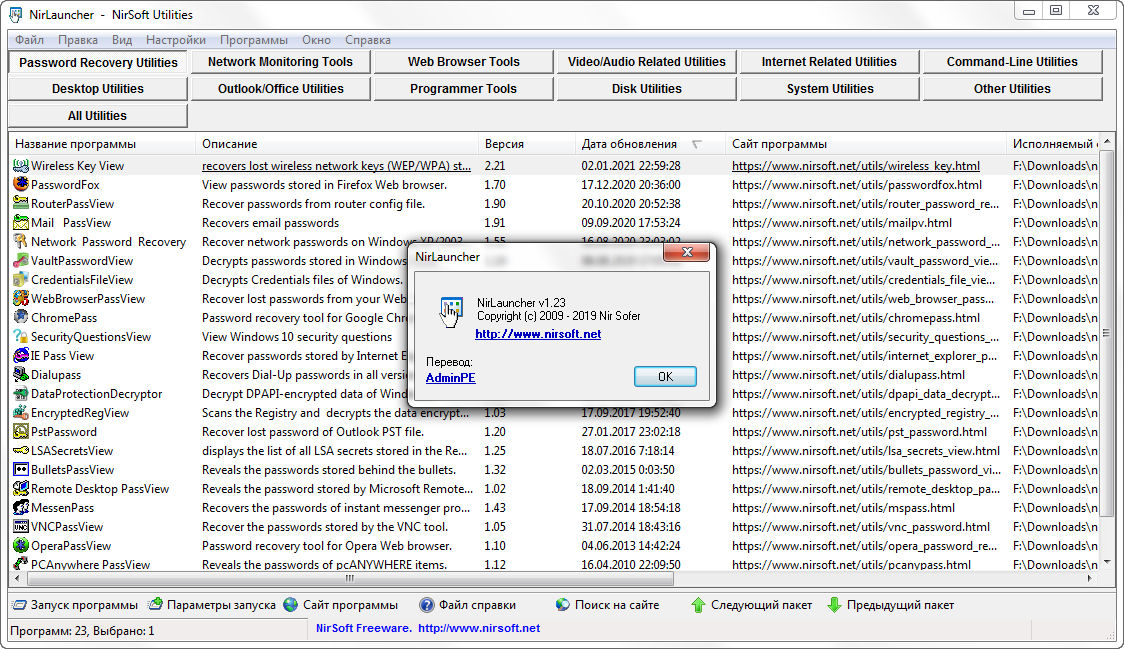Click the Предыдущий пакет down arrow
Image resolution: width=1124 pixels, height=649 pixels.
[834, 605]
